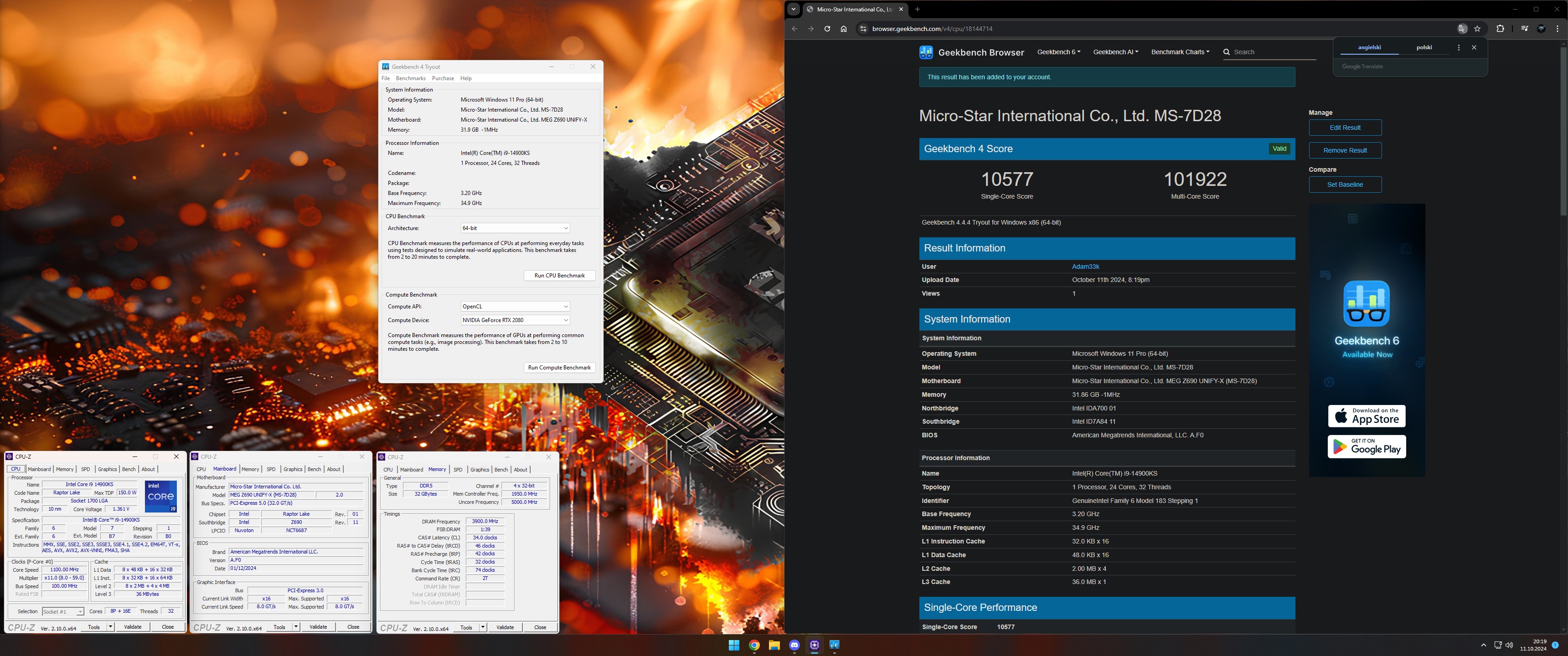
Task: Open Tools dropdown arrow in CPU-Z Mainboard window
Action: pos(296,627)
